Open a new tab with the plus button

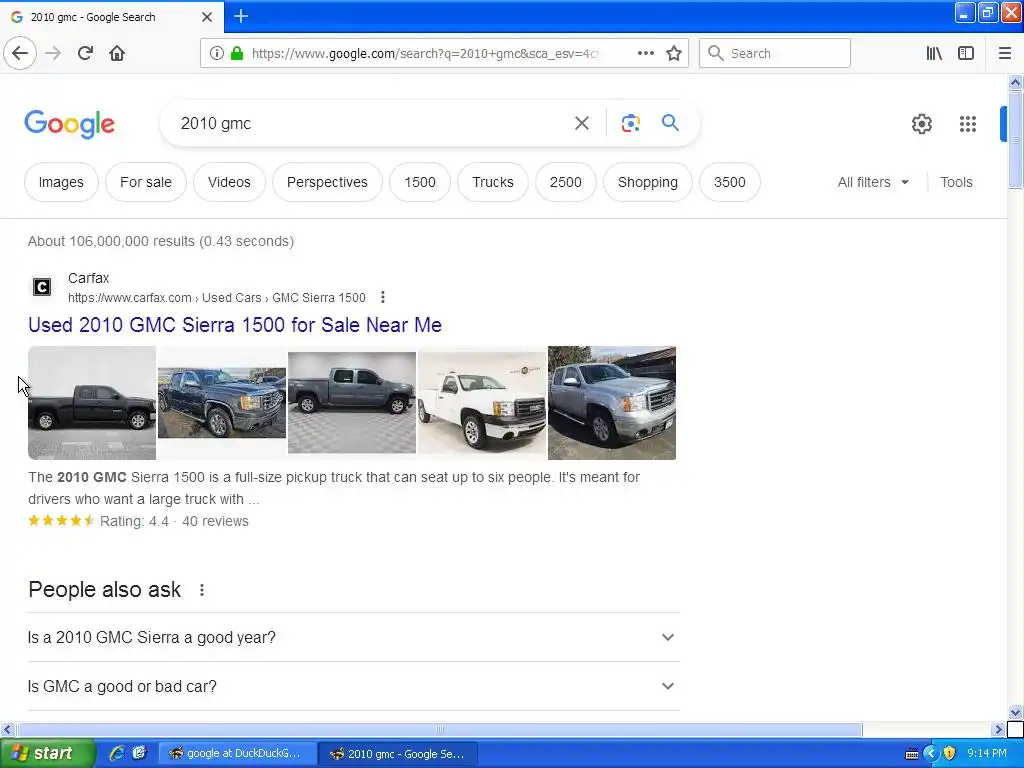pos(241,16)
